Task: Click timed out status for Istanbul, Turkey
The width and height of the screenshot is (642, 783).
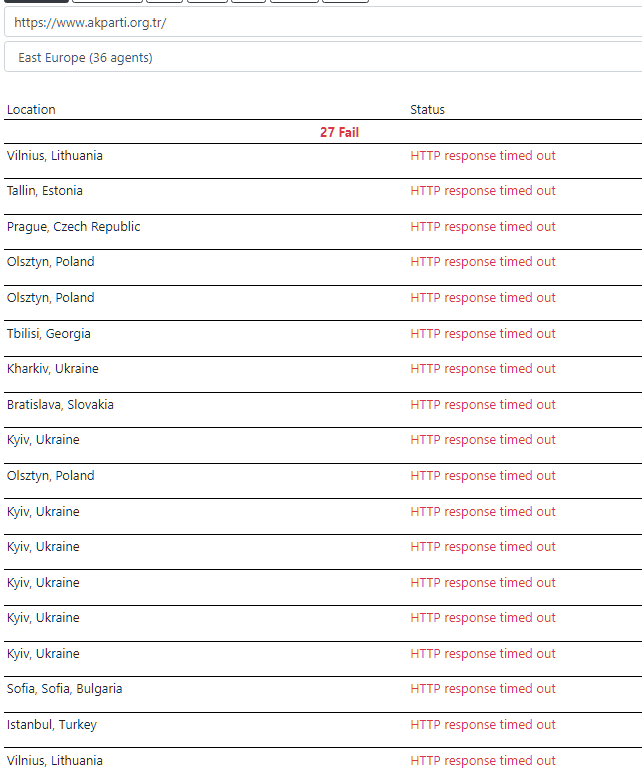Action: point(482,725)
